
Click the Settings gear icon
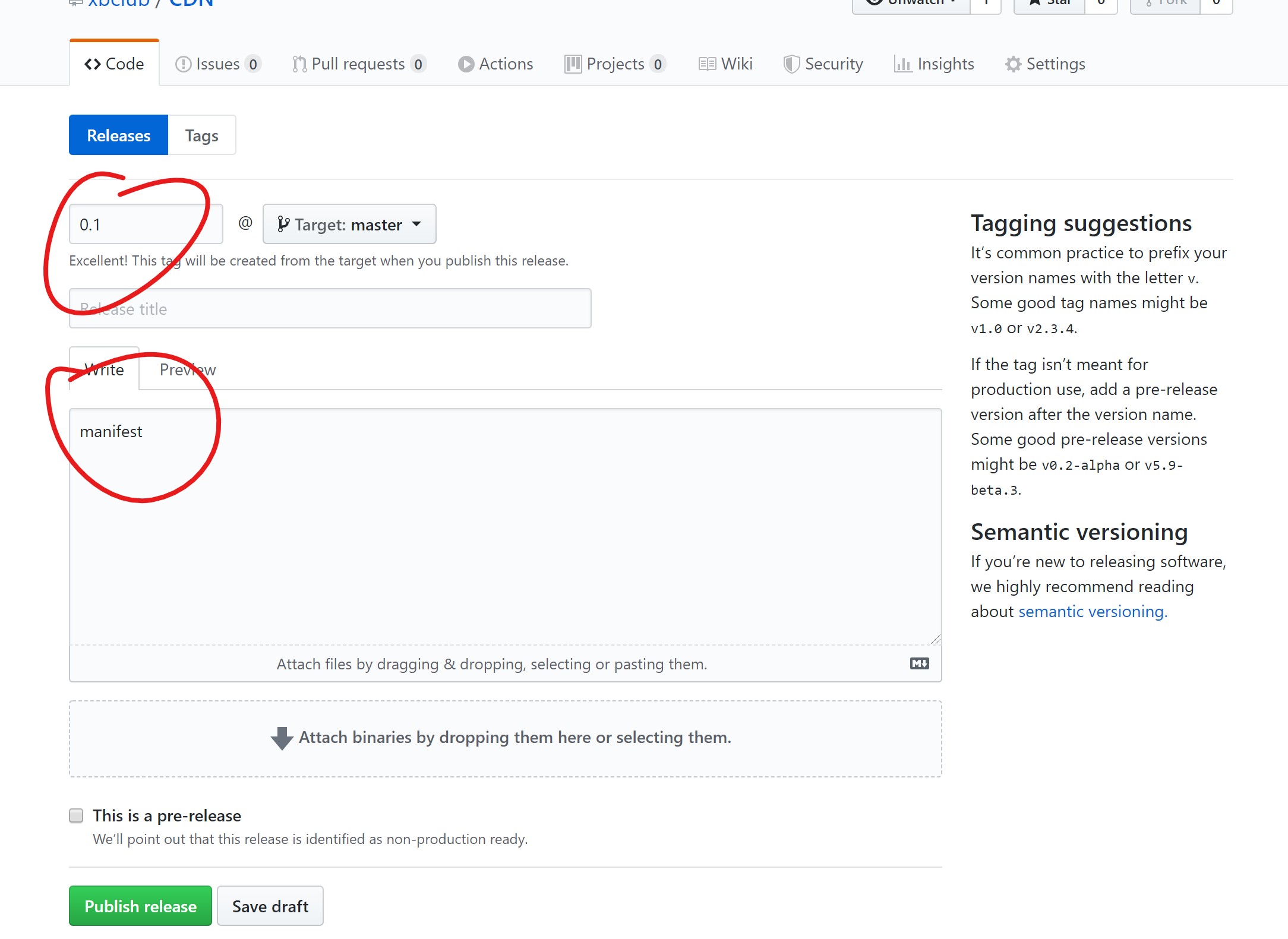tap(1013, 64)
